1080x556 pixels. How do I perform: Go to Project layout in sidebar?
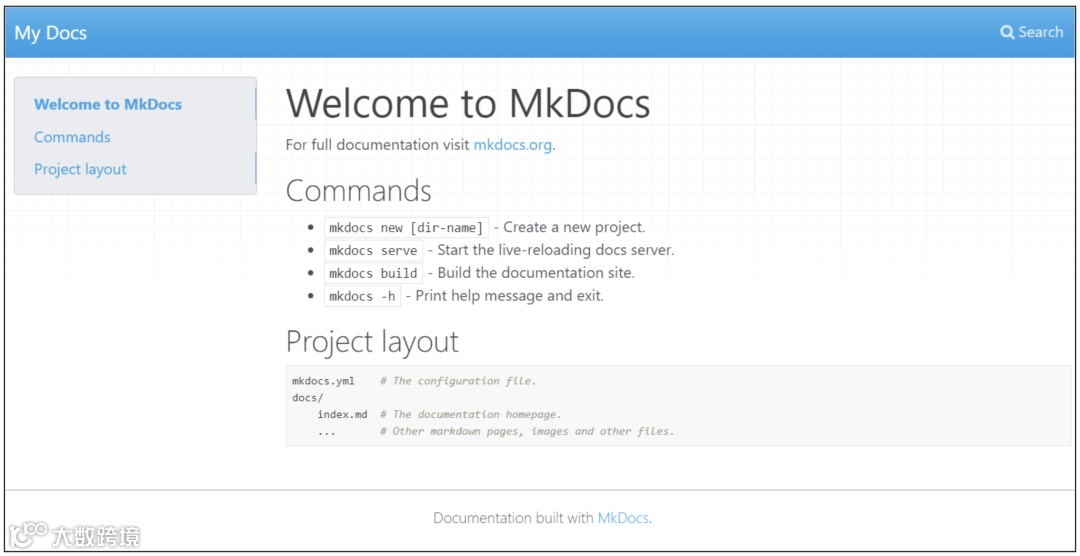81,169
